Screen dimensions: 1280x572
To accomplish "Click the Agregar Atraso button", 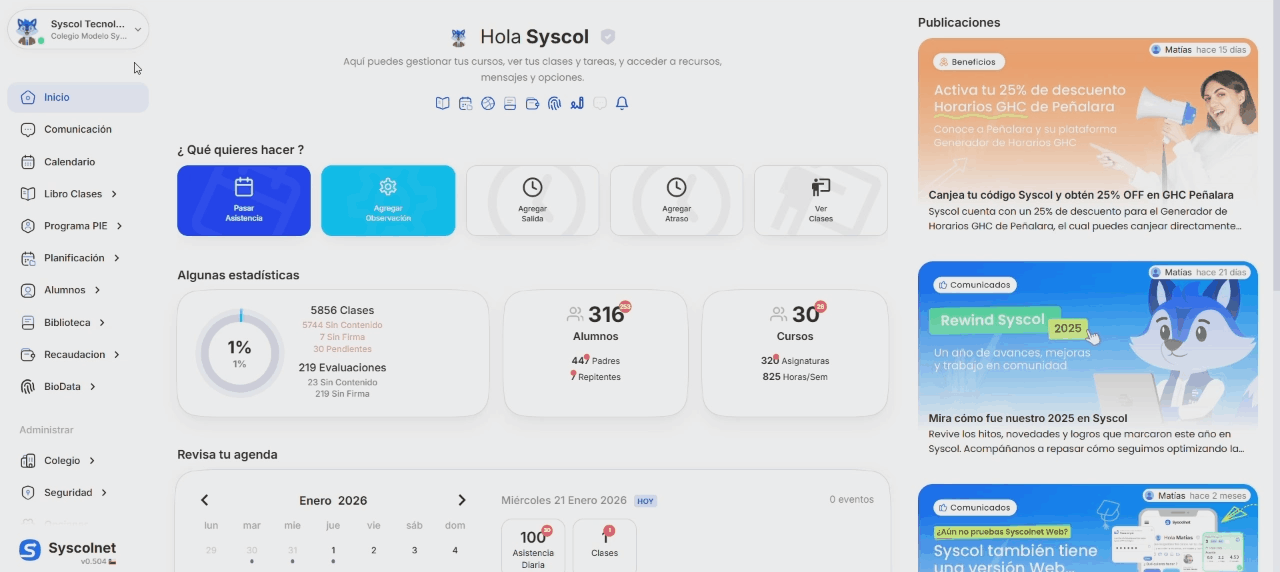I will click(x=676, y=201).
